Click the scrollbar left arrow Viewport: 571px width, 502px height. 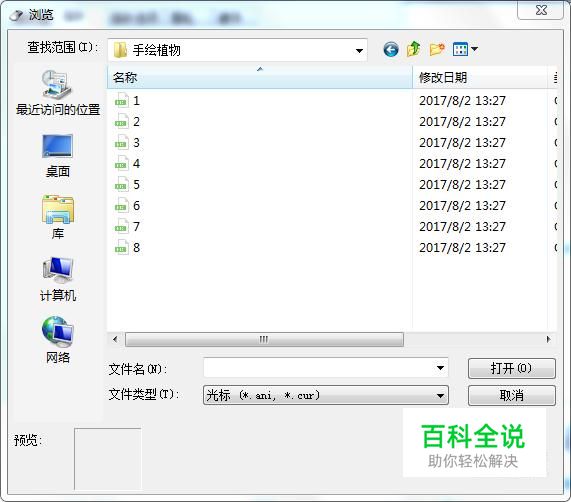tap(115, 340)
